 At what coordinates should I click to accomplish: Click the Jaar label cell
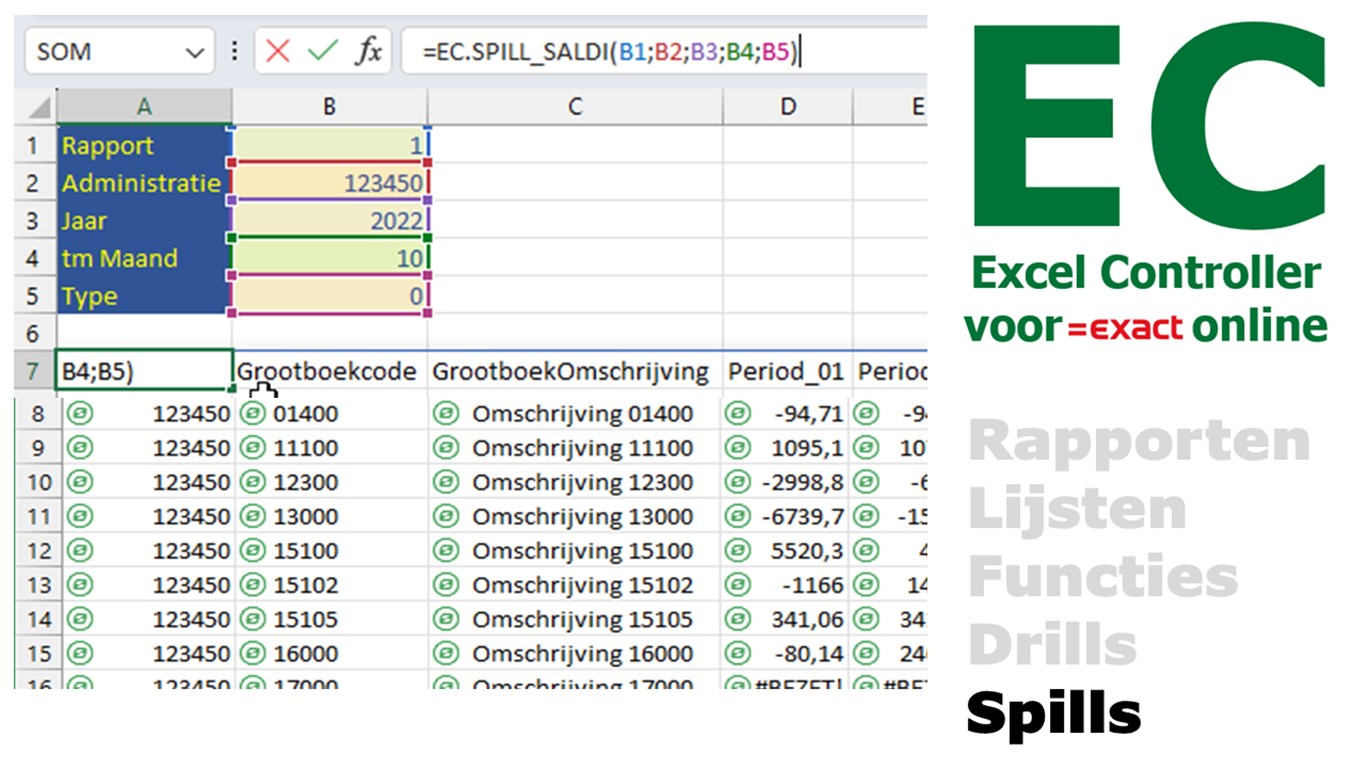(x=145, y=221)
